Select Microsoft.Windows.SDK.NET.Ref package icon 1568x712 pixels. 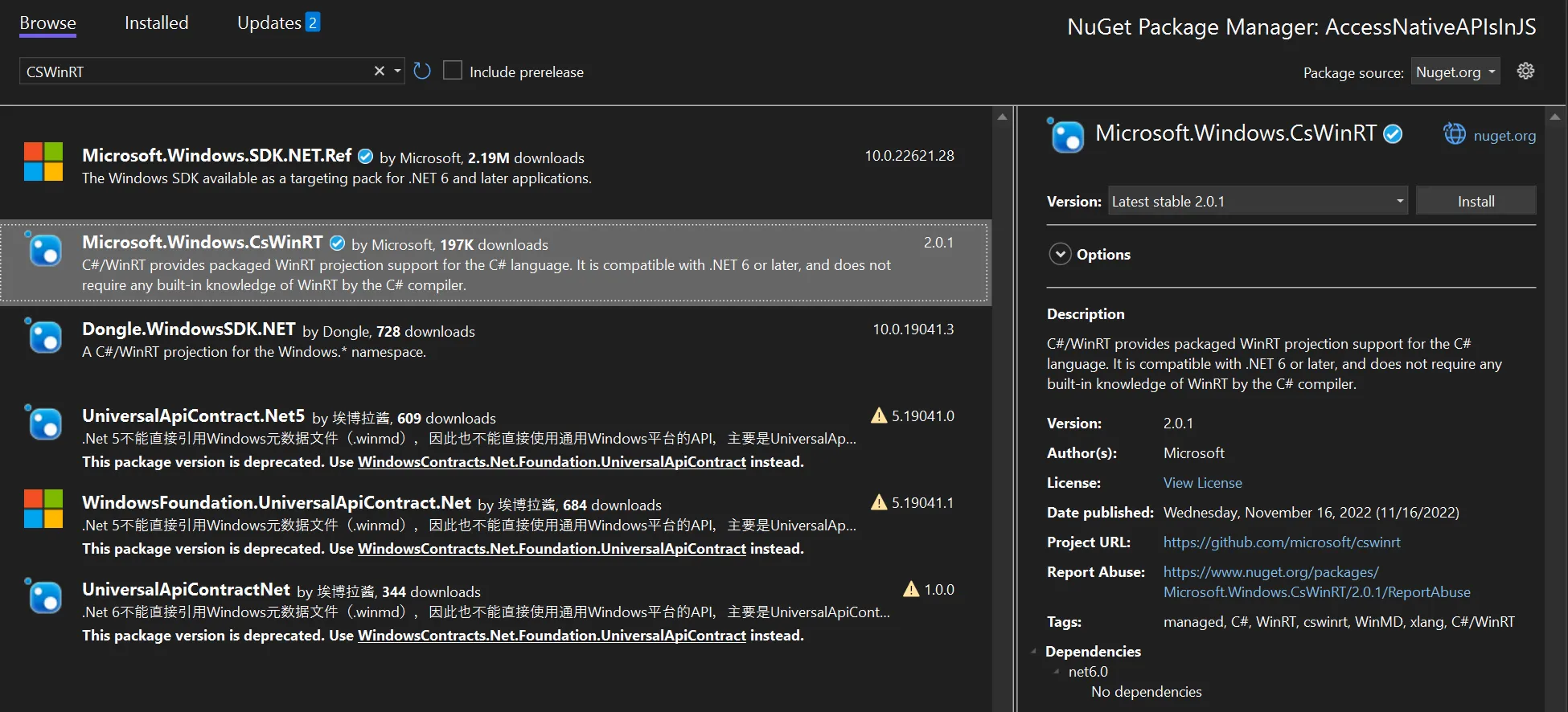point(43,162)
